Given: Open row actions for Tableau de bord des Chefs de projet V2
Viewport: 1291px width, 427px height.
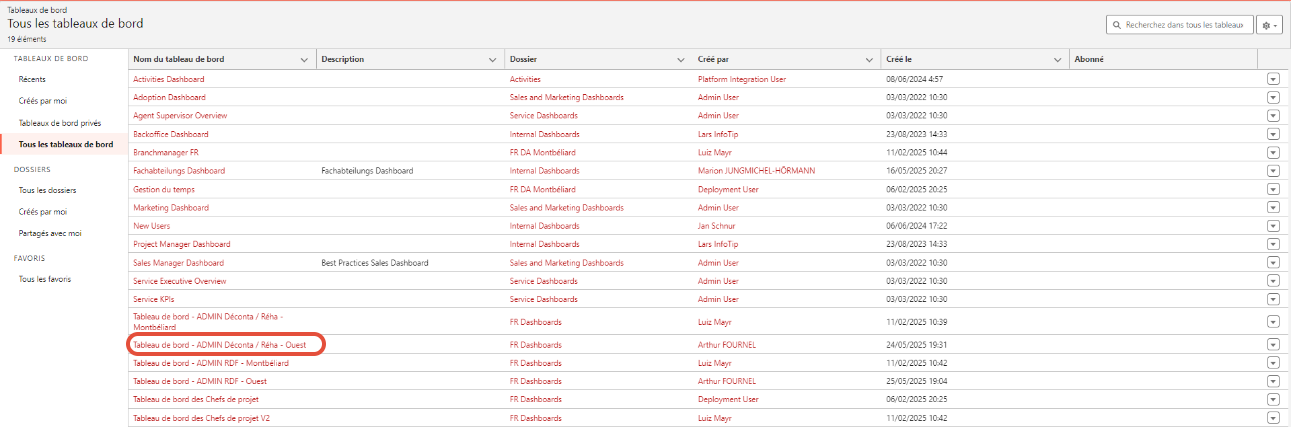Looking at the screenshot, I should tap(1273, 418).
